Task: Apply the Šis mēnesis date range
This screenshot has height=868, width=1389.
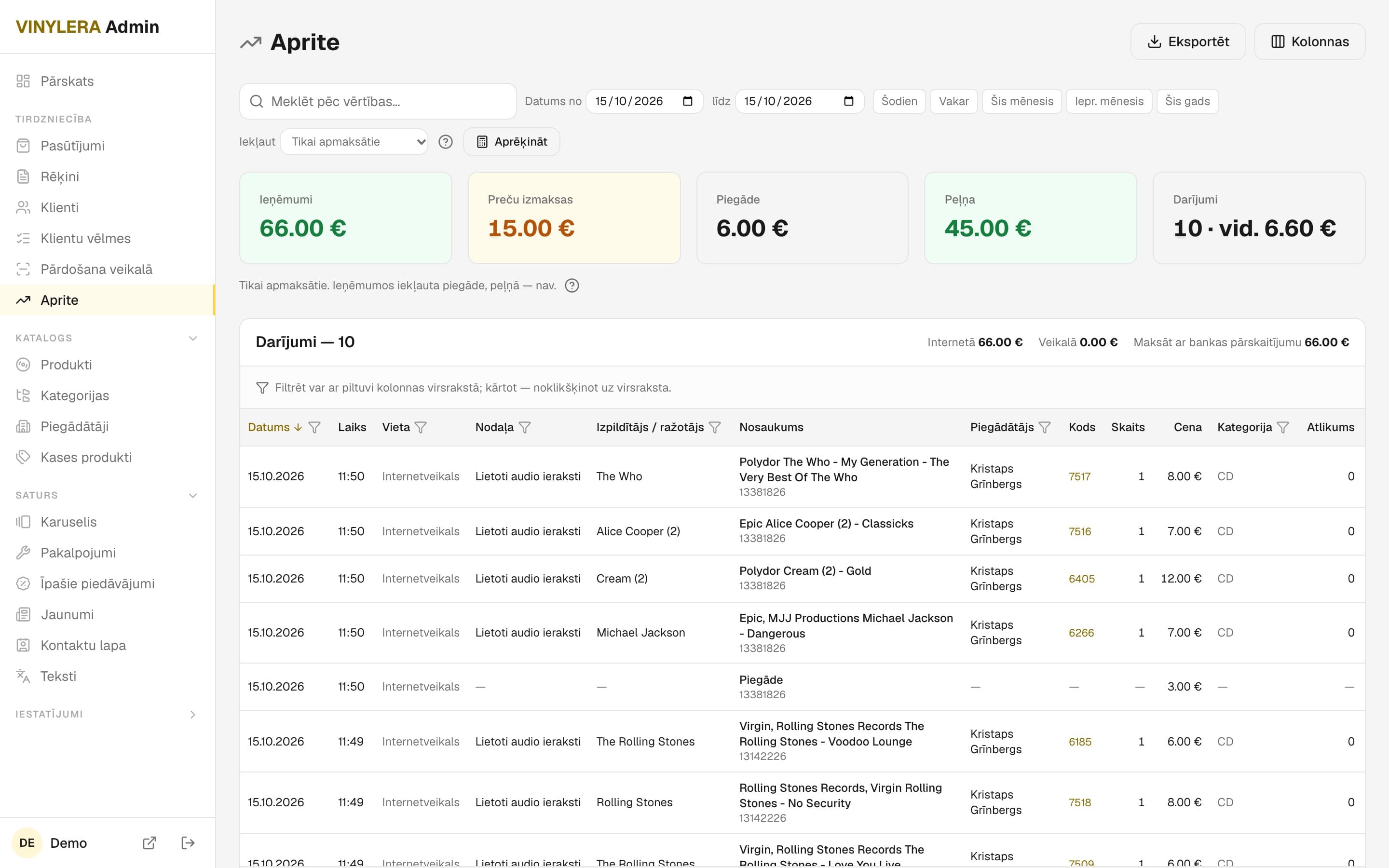Action: [1021, 101]
